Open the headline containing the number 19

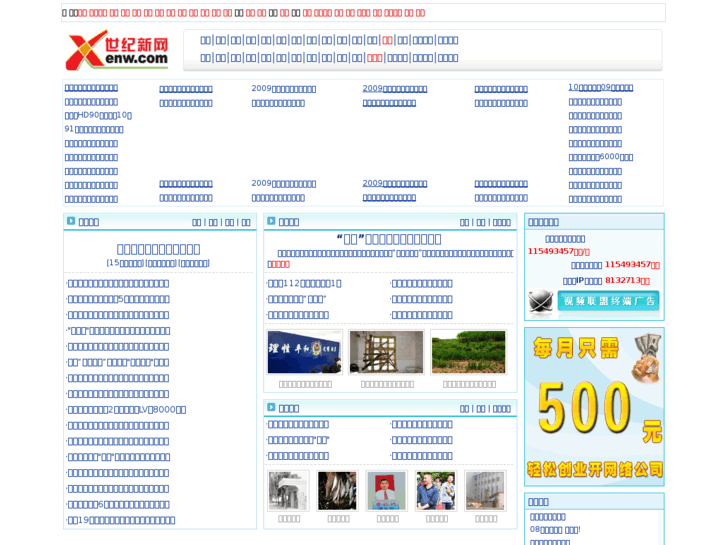coord(121,520)
